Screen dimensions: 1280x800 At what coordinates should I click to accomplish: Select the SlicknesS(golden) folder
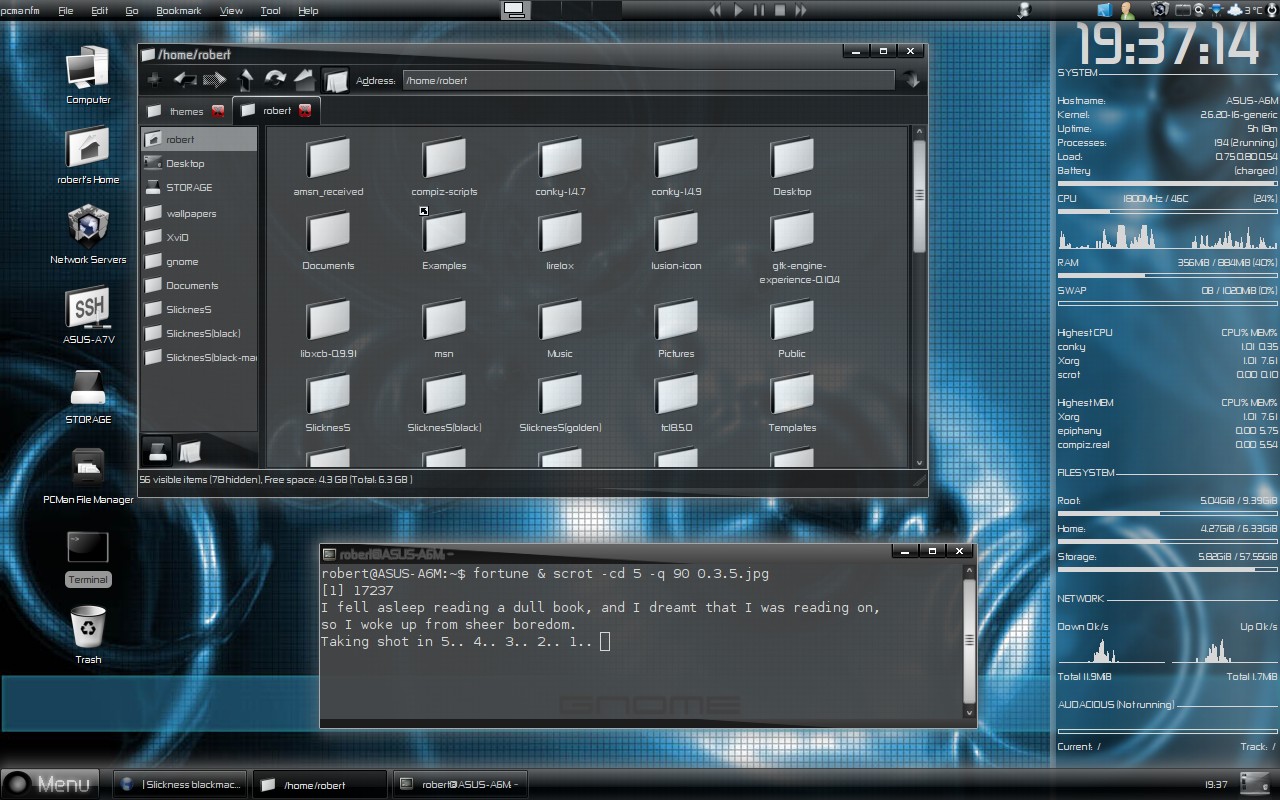point(560,402)
